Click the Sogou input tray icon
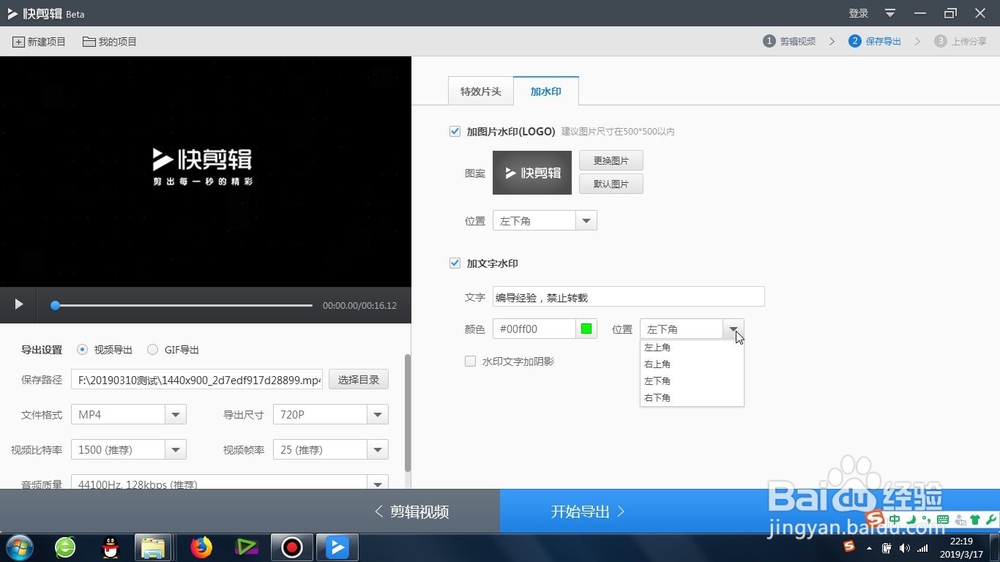The height and width of the screenshot is (562, 1000). point(849,547)
